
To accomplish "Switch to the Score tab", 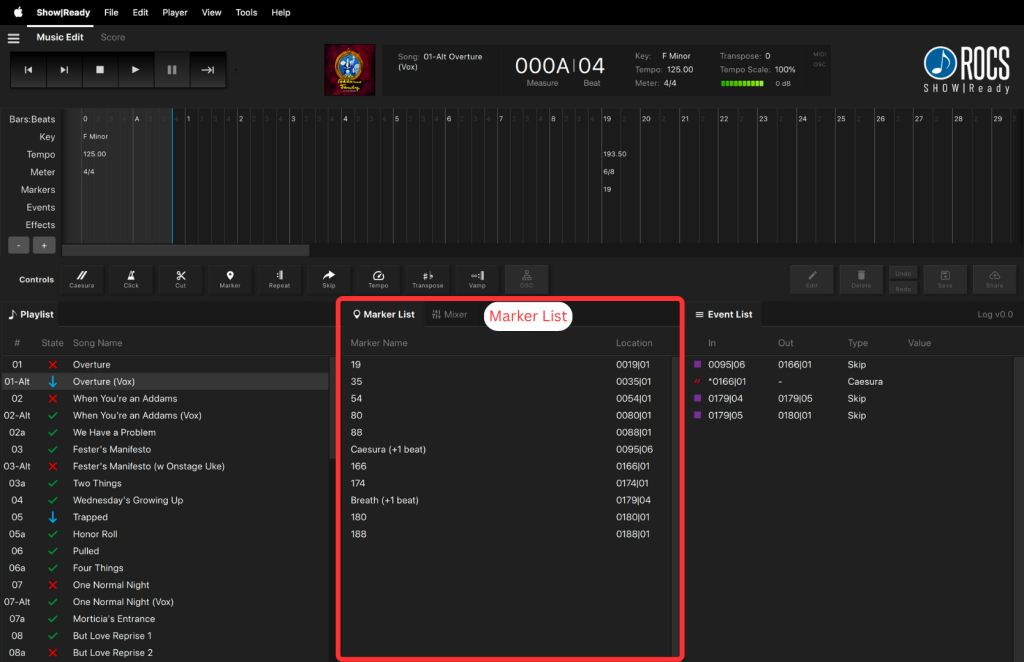I will 113,38.
